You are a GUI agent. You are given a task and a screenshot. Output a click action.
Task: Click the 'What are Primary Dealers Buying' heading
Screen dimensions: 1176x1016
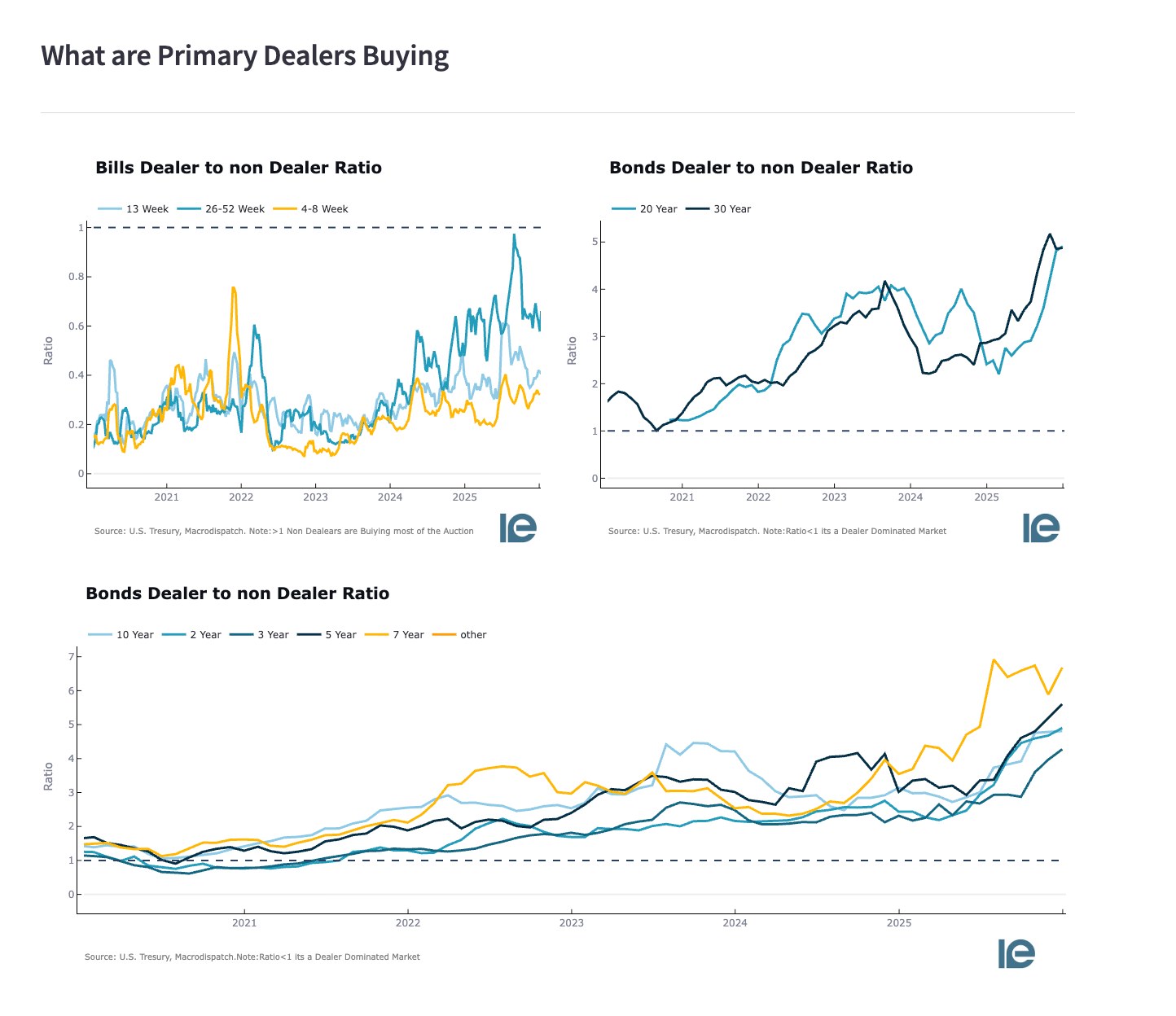point(244,55)
